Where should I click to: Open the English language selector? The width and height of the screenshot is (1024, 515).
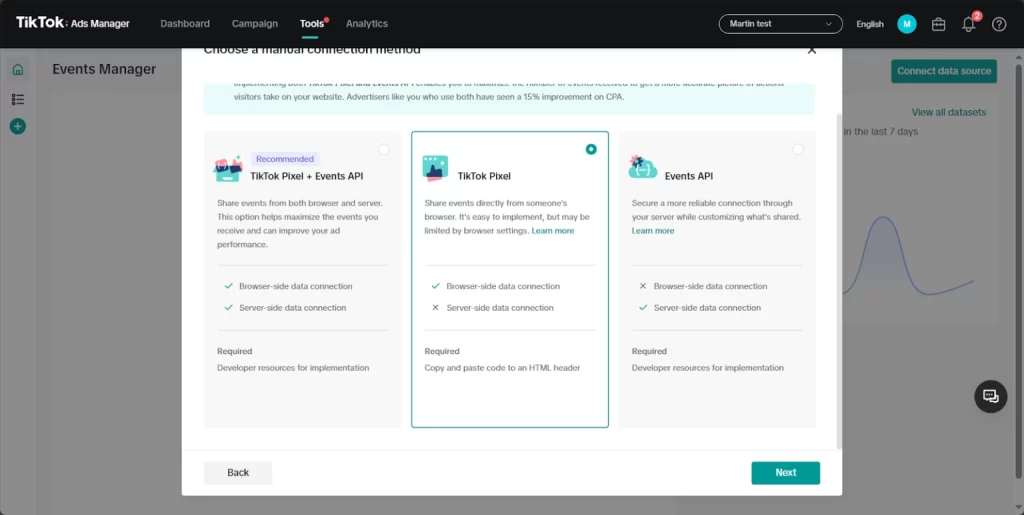870,24
